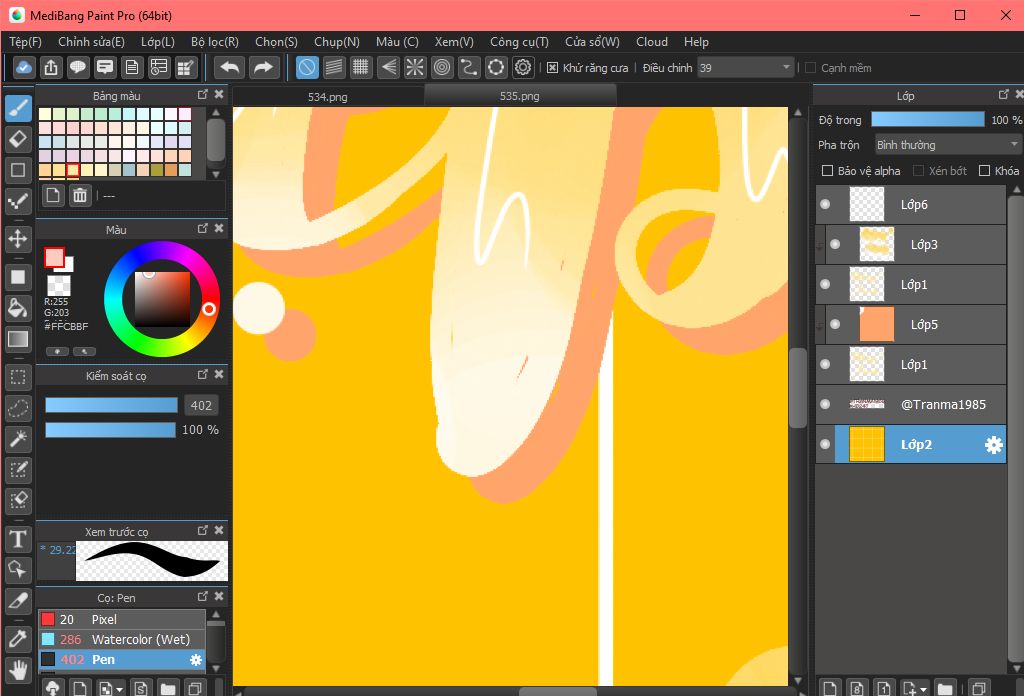Select the Pixel brush
1024x696 pixels.
click(x=121, y=619)
